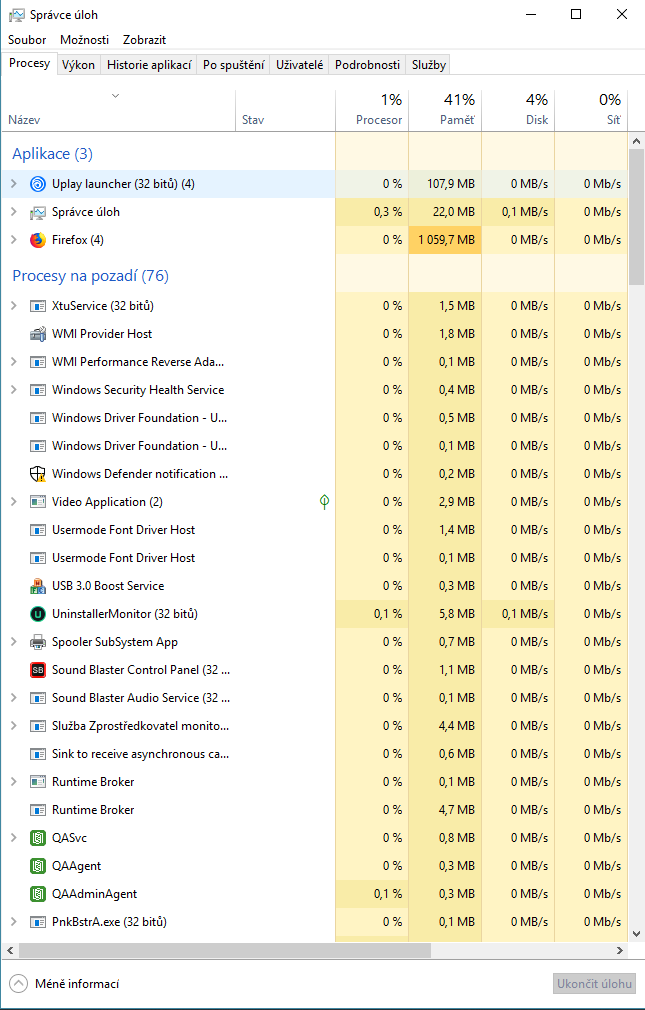This screenshot has width=645, height=1010.
Task: Open the Služby tab
Action: click(x=429, y=65)
